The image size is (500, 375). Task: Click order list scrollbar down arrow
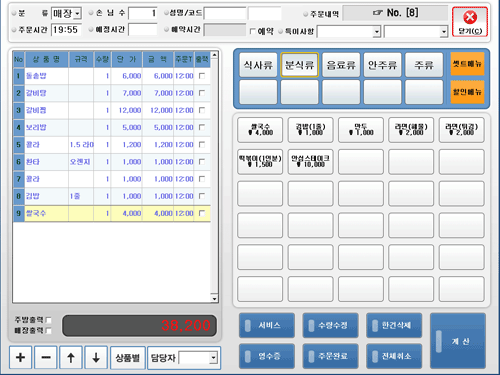click(x=214, y=299)
